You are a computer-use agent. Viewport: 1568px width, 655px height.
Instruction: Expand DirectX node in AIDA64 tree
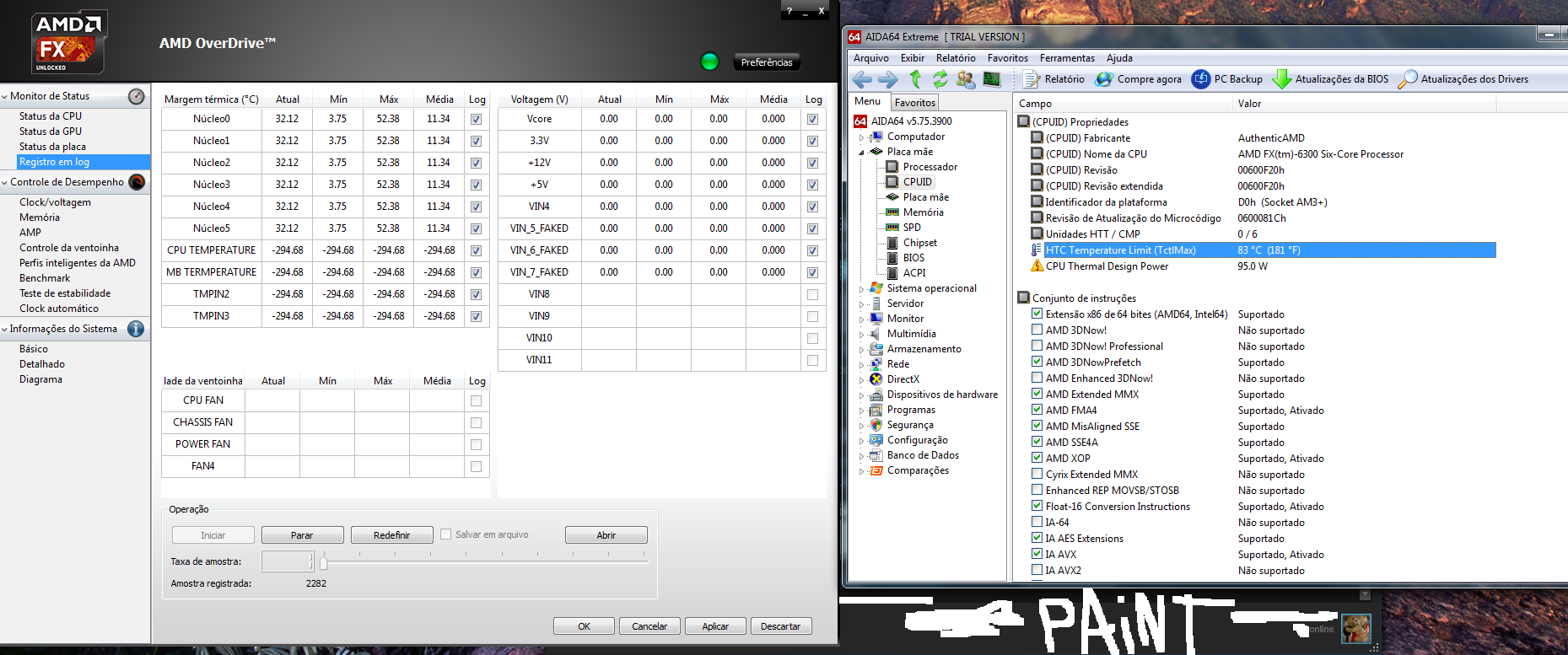pyautogui.click(x=861, y=379)
